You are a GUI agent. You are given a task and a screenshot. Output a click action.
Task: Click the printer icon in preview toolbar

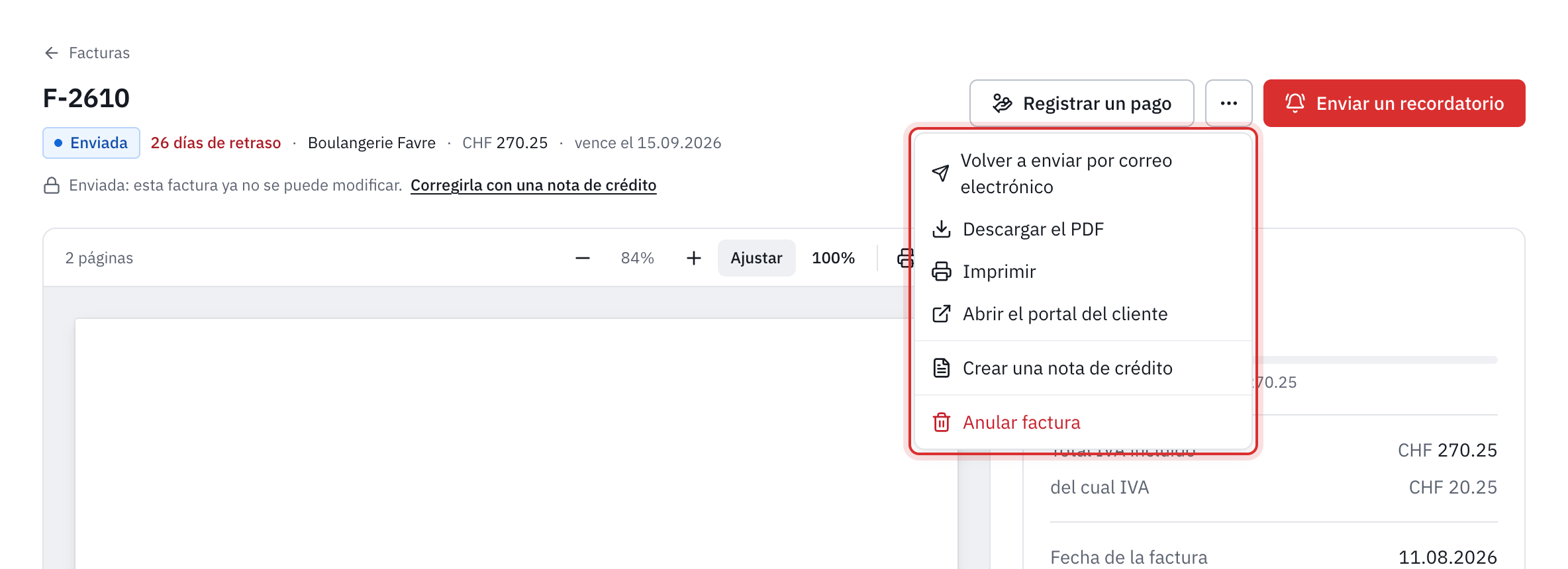[x=905, y=258]
